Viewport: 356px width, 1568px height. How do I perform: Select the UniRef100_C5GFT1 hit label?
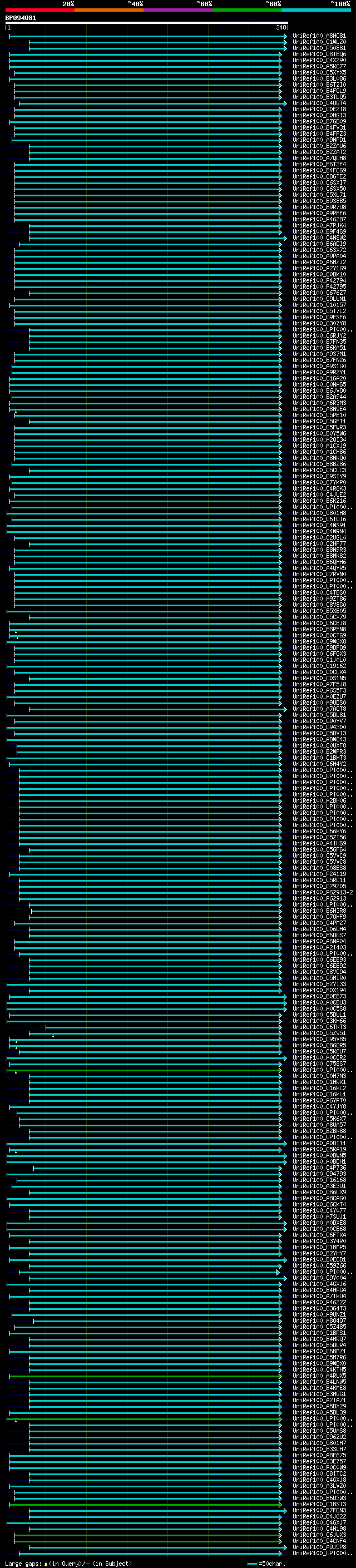pyautogui.click(x=319, y=421)
